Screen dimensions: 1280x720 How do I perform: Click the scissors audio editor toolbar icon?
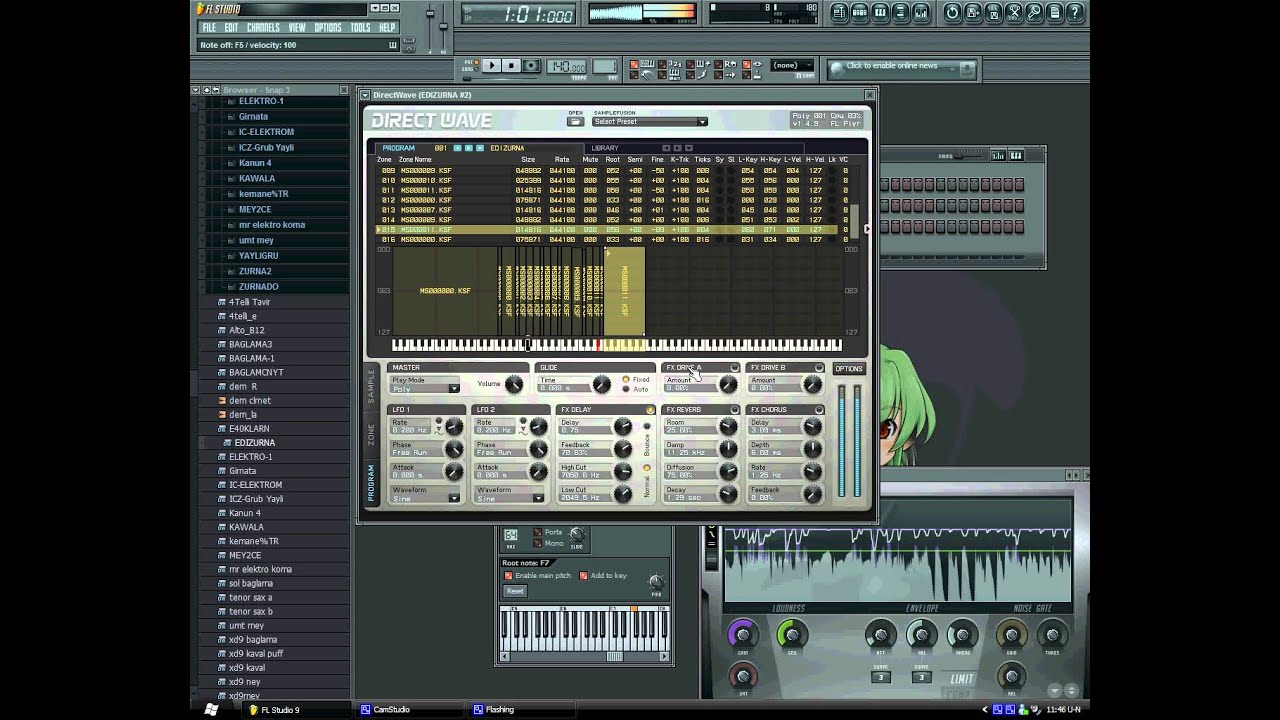(1014, 13)
